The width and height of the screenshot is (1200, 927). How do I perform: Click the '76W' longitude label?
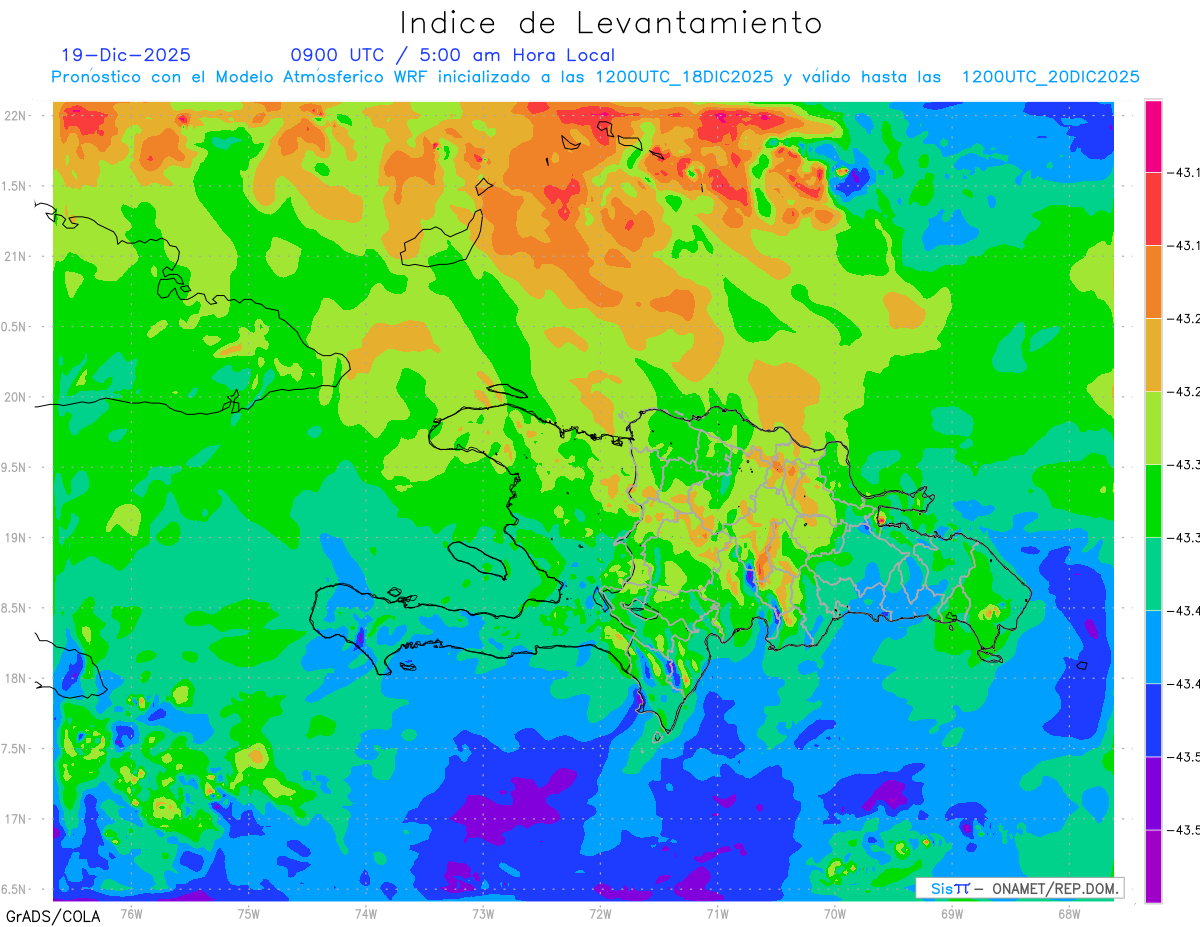[x=131, y=913]
